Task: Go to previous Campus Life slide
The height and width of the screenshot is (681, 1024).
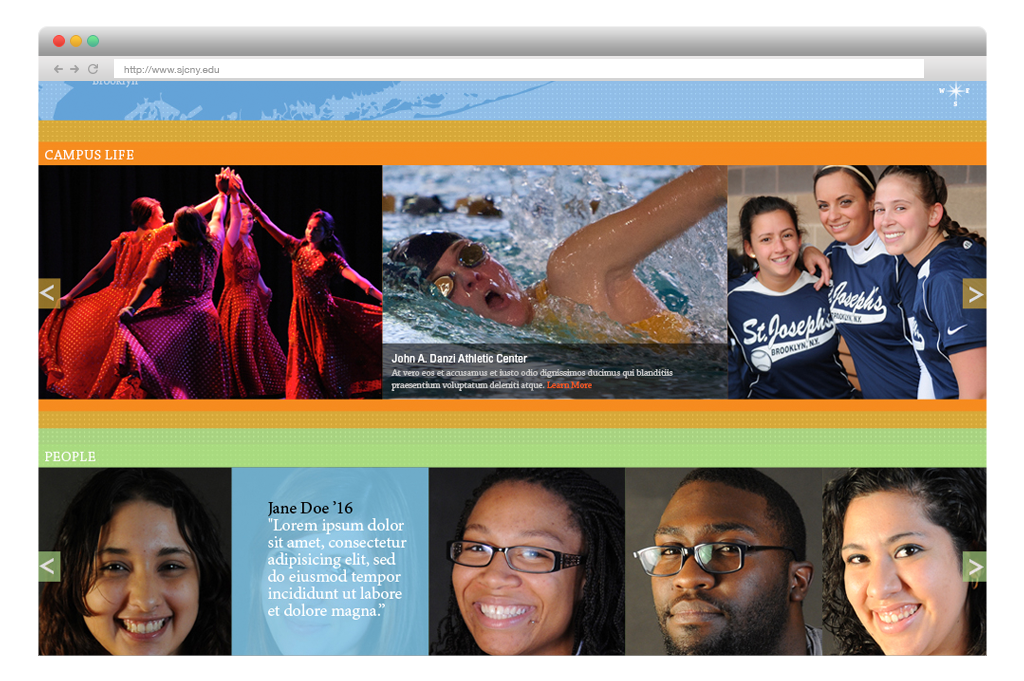Action: click(x=49, y=293)
